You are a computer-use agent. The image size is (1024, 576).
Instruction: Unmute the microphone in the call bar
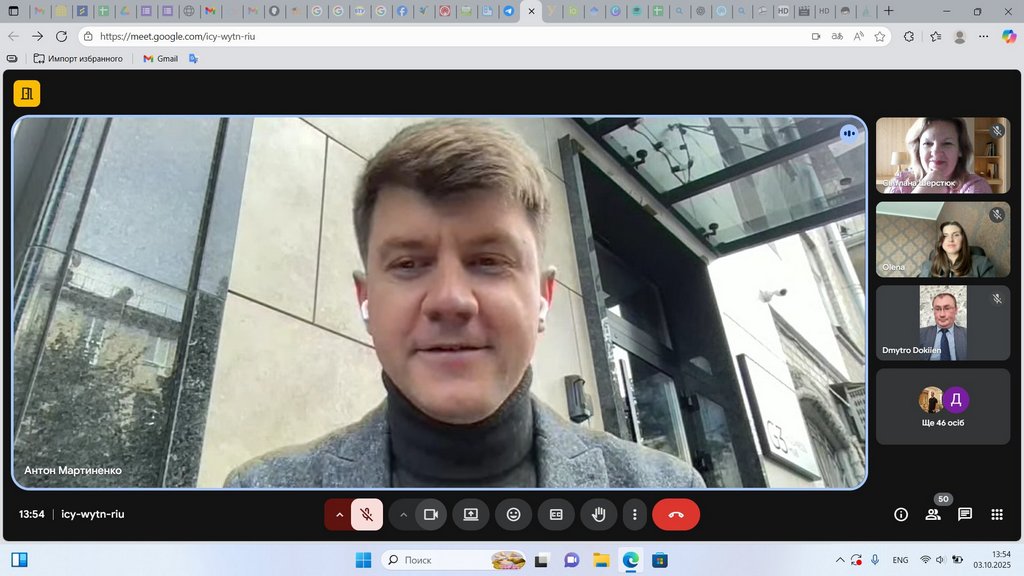pyautogui.click(x=367, y=514)
